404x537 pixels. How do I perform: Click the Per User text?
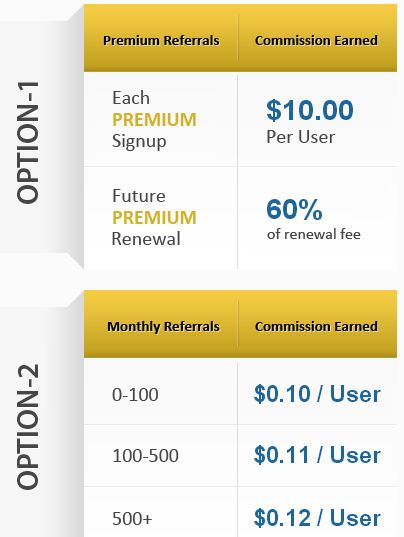(x=301, y=137)
